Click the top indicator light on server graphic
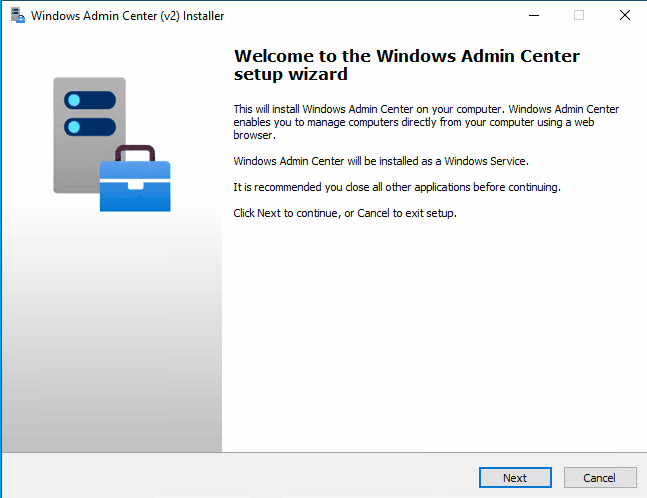Screen dimensions: 647x498 73,100
